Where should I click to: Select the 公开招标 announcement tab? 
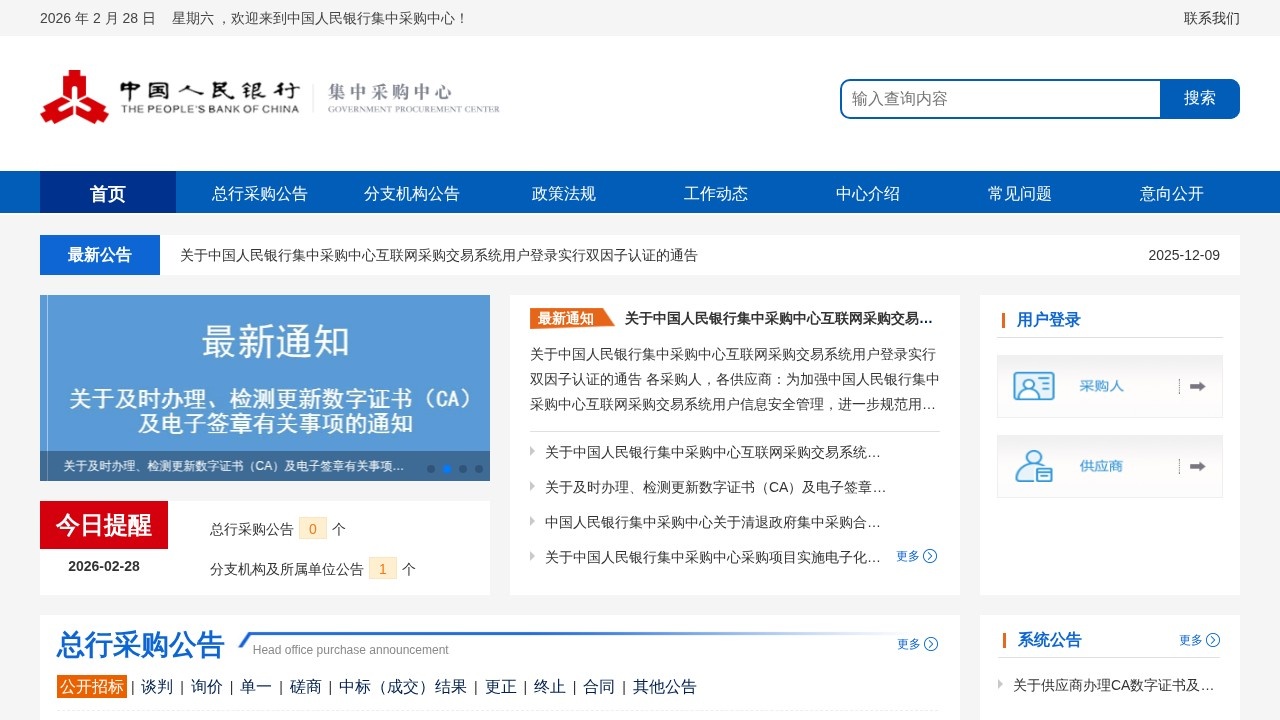pos(92,687)
